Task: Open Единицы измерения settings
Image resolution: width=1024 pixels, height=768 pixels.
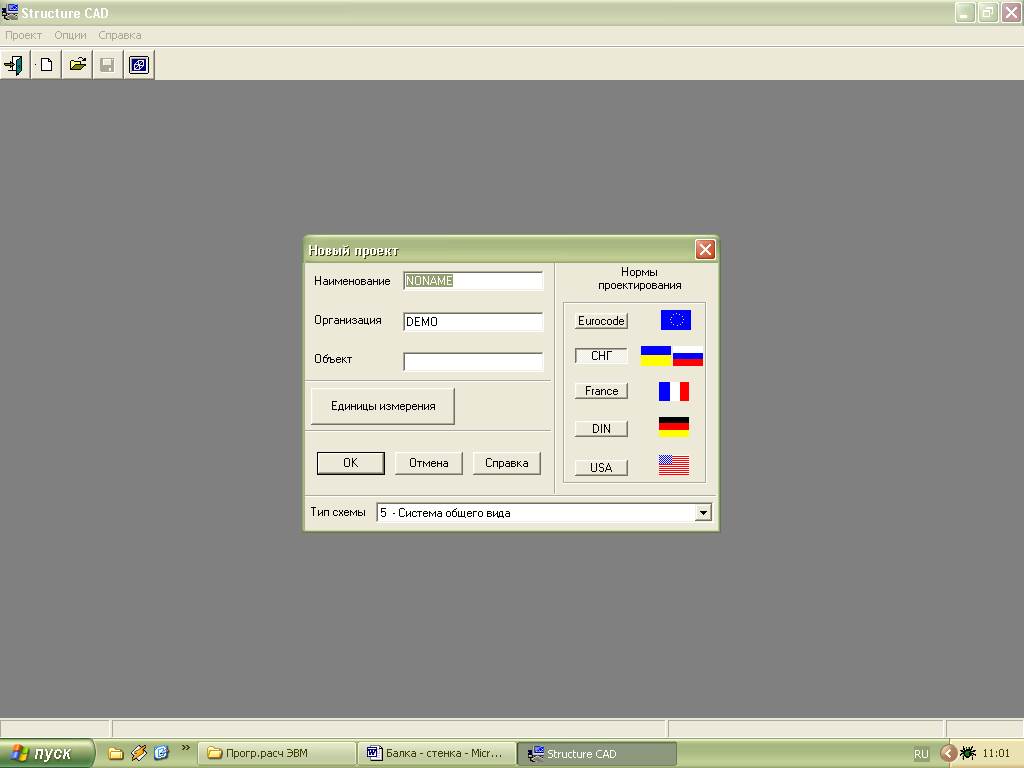Action: [383, 406]
